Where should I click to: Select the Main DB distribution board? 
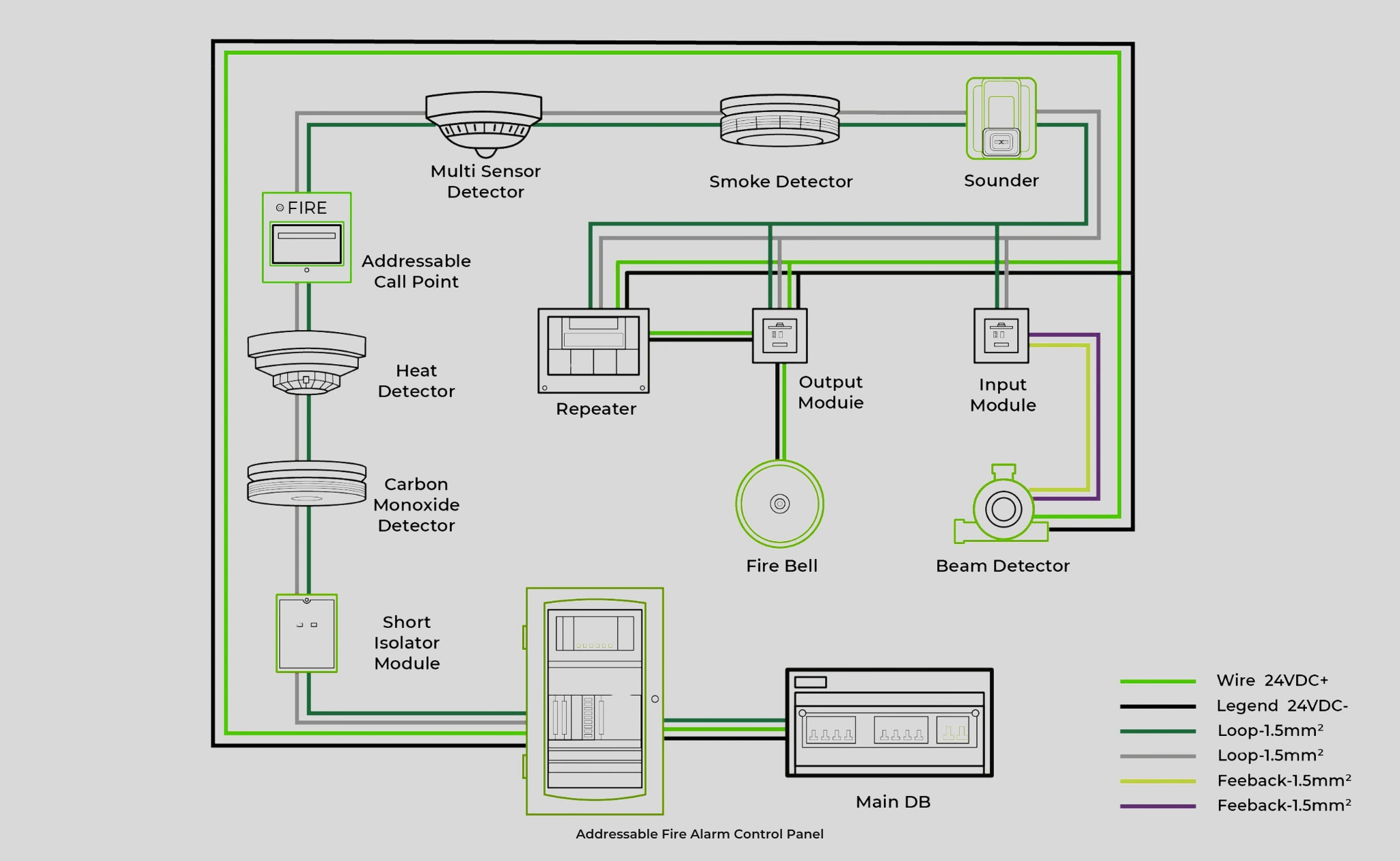889,723
